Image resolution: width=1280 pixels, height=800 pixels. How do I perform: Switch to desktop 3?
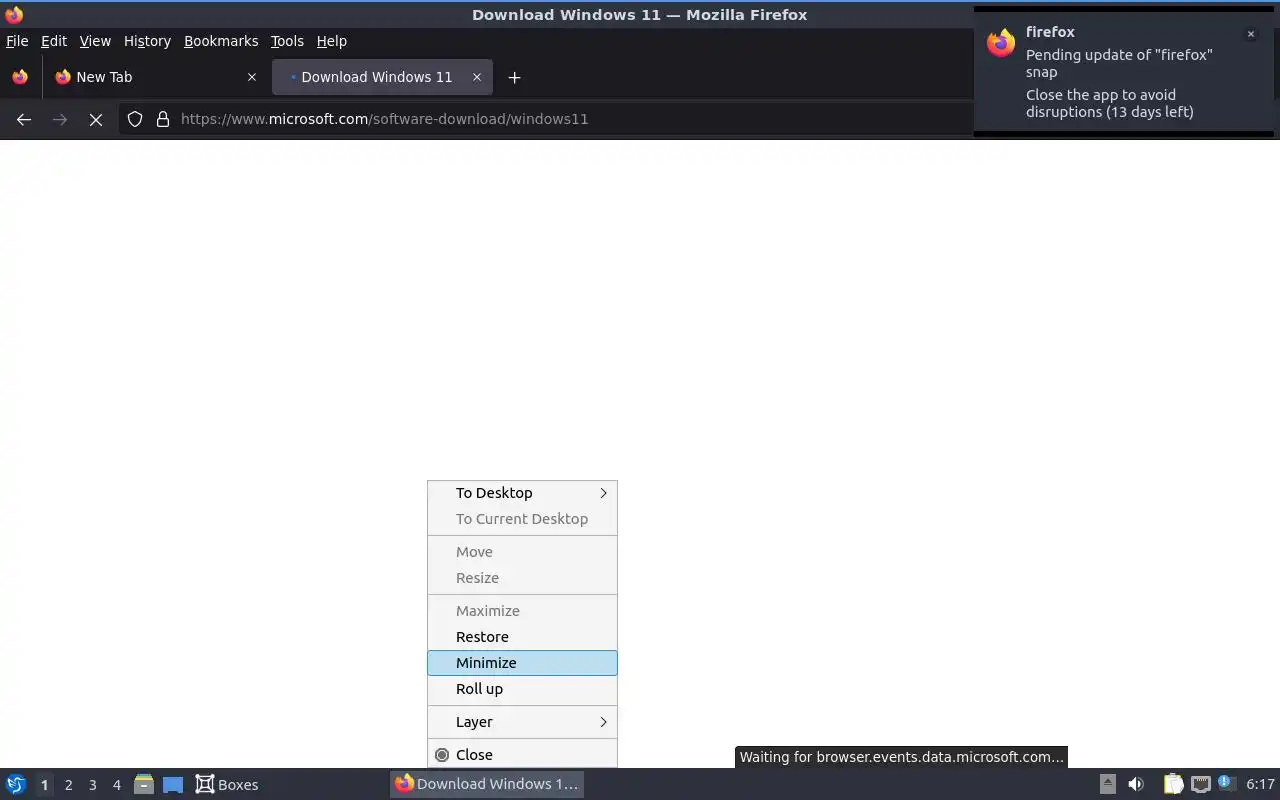pyautogui.click(x=92, y=785)
